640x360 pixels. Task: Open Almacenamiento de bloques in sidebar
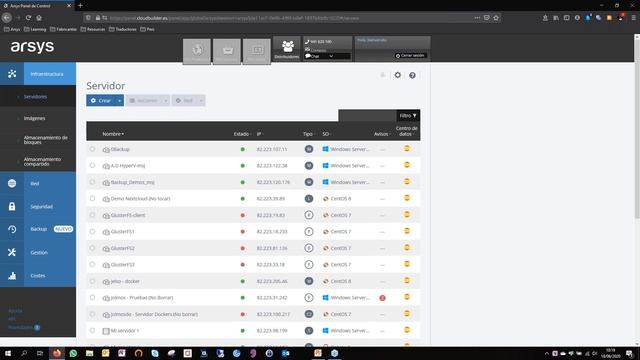click(45, 140)
